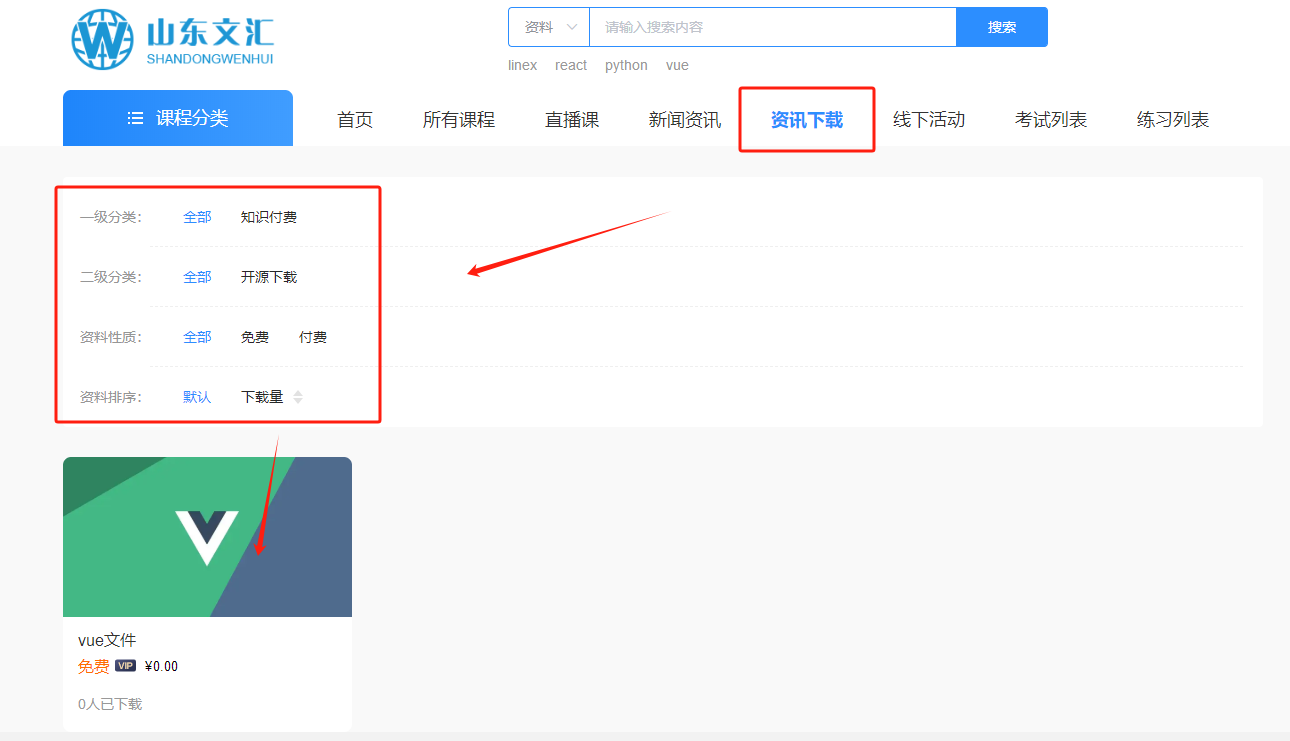Click the Shandong Wenhui globe logo
This screenshot has width=1290, height=741.
[102, 40]
